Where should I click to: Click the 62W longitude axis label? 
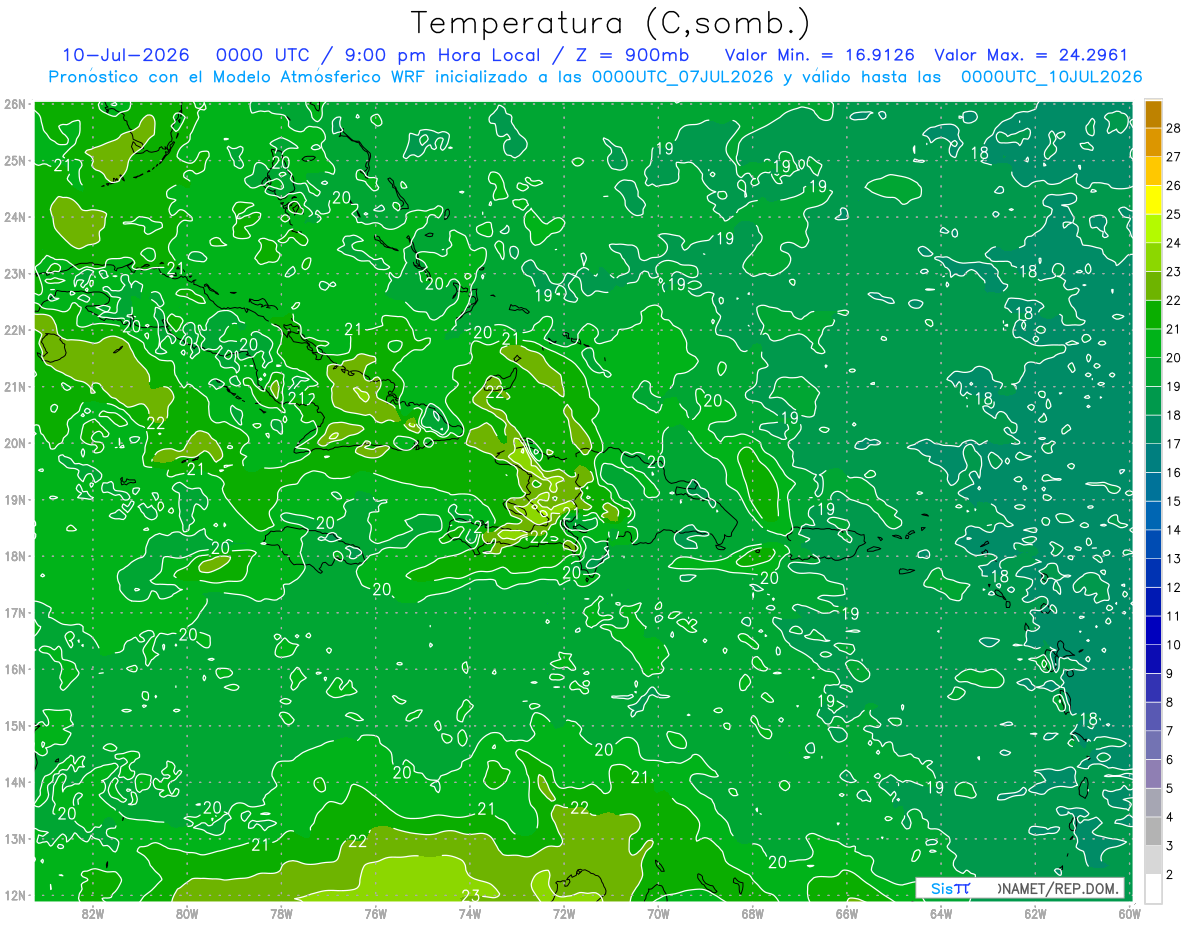(x=1036, y=912)
